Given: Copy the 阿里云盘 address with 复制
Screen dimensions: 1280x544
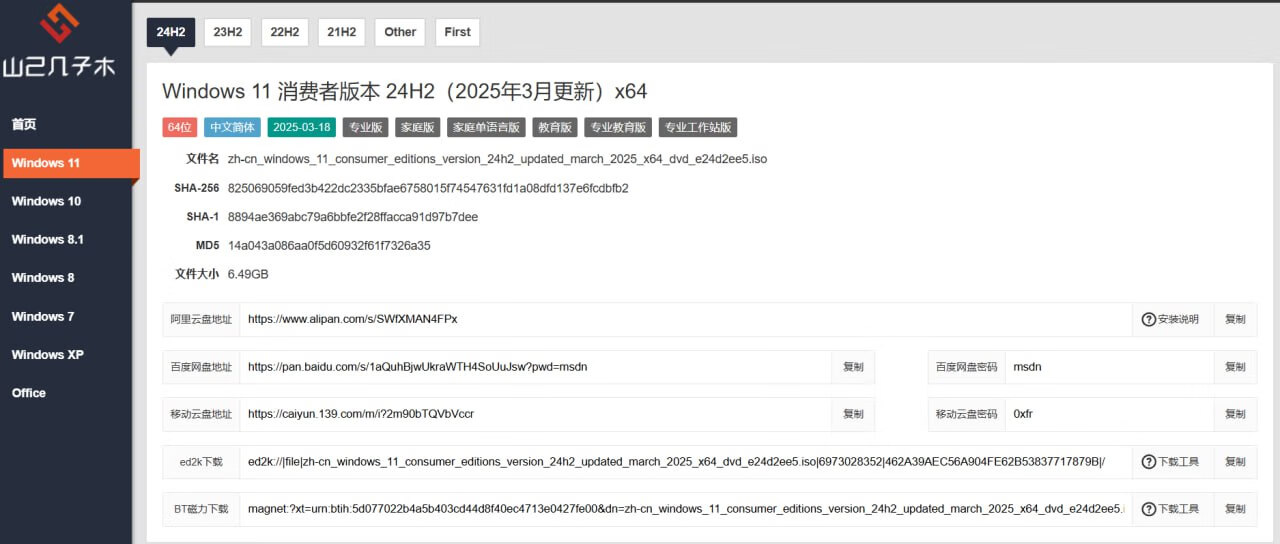Looking at the screenshot, I should point(1235,319).
